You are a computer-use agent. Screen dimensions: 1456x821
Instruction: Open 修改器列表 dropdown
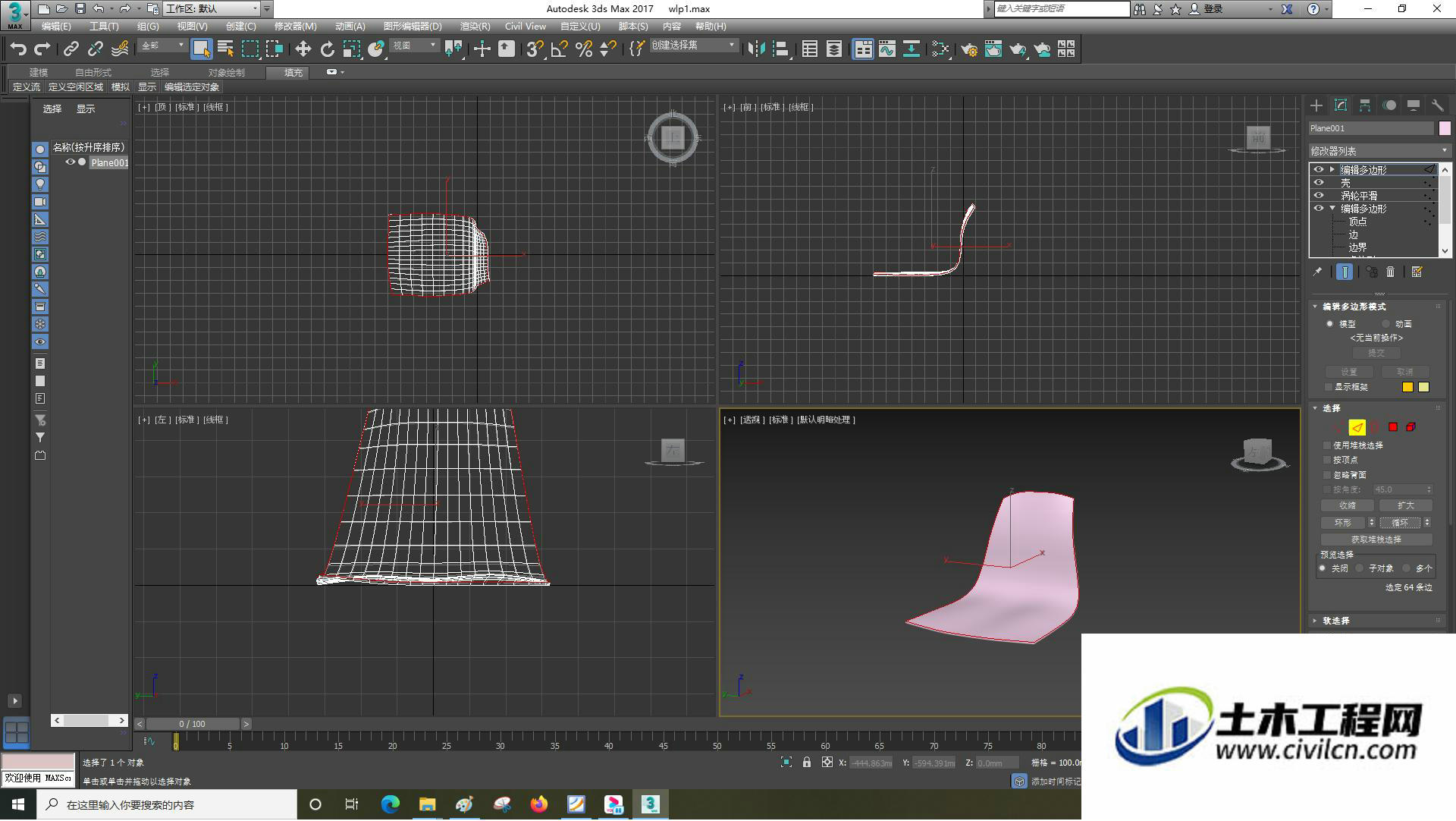pyautogui.click(x=1379, y=151)
